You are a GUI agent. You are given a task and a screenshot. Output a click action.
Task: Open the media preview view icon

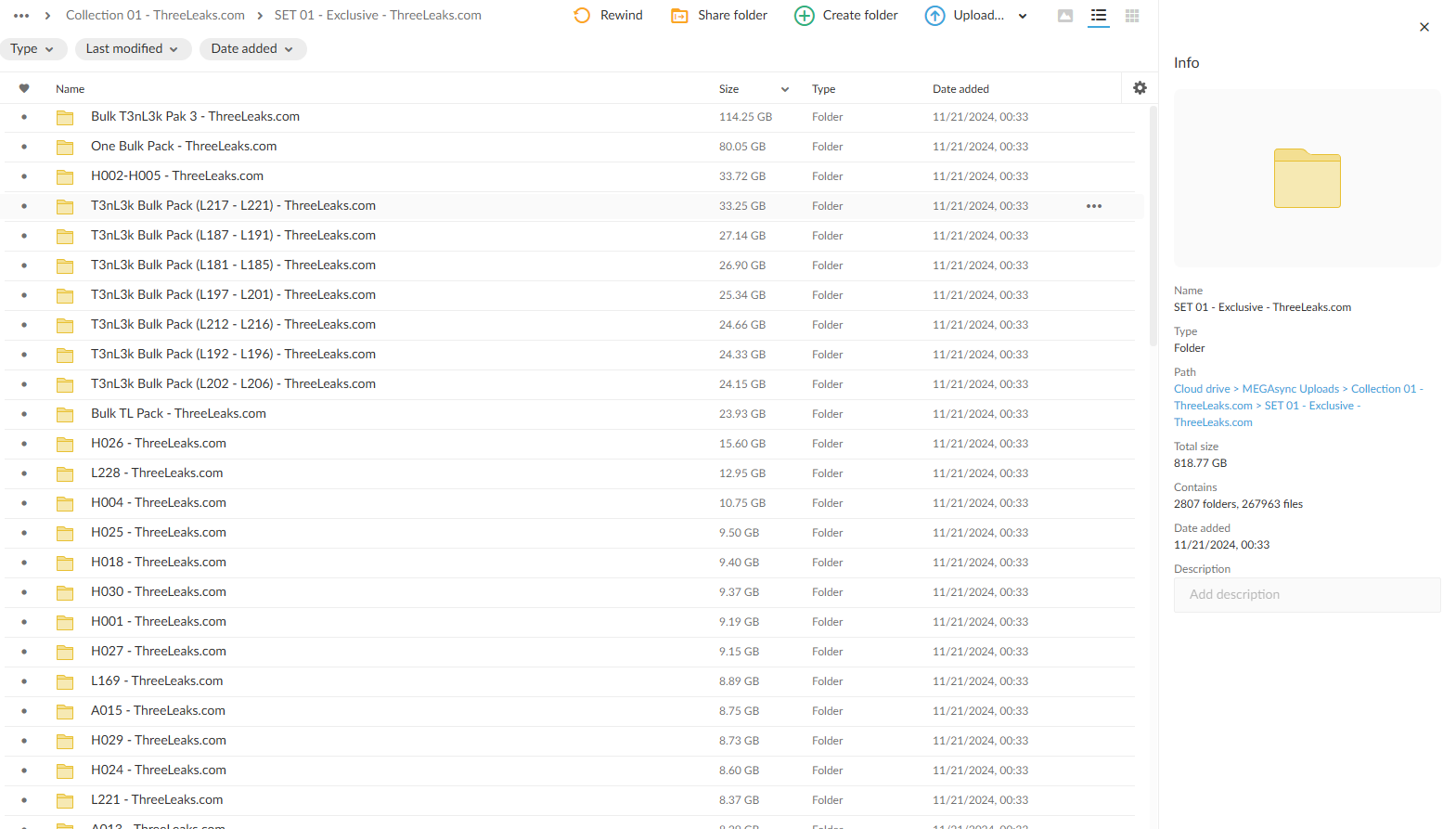[1065, 16]
